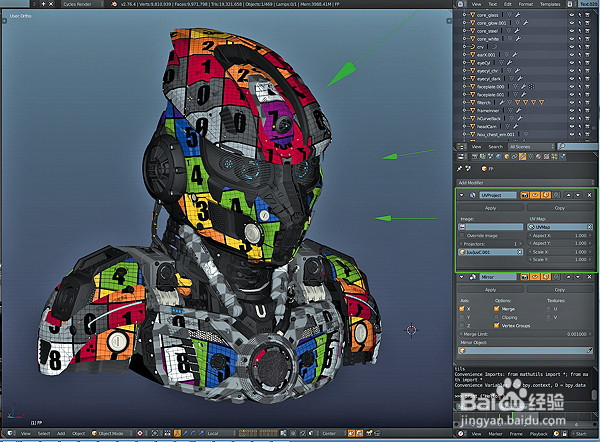Uncheck the Mirror X axis checkbox
This screenshot has height=442, width=600.
coord(462,308)
